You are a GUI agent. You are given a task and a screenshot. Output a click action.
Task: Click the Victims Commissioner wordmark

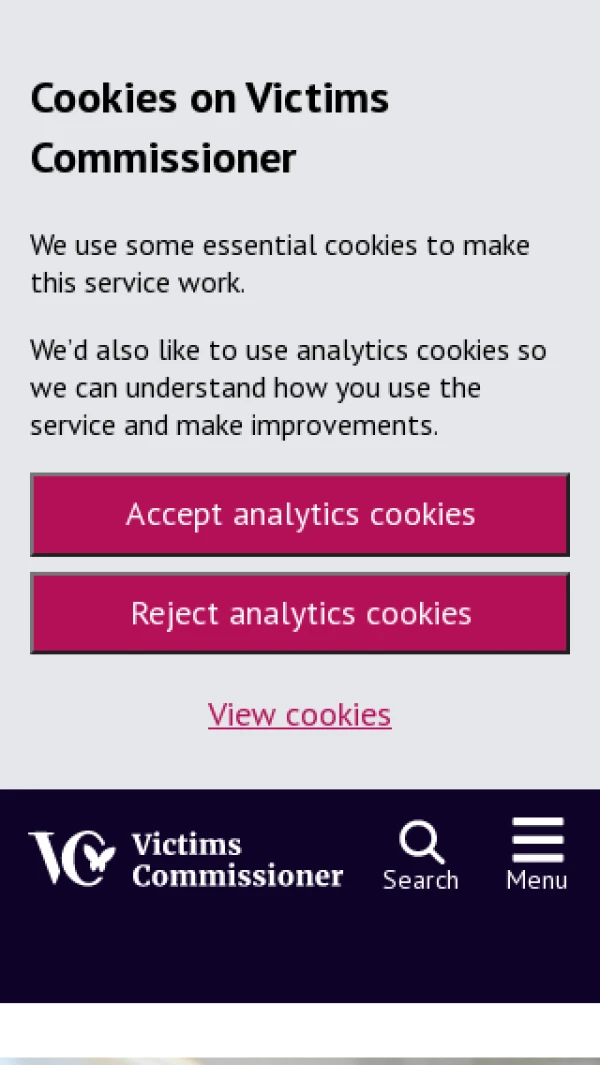pos(237,860)
